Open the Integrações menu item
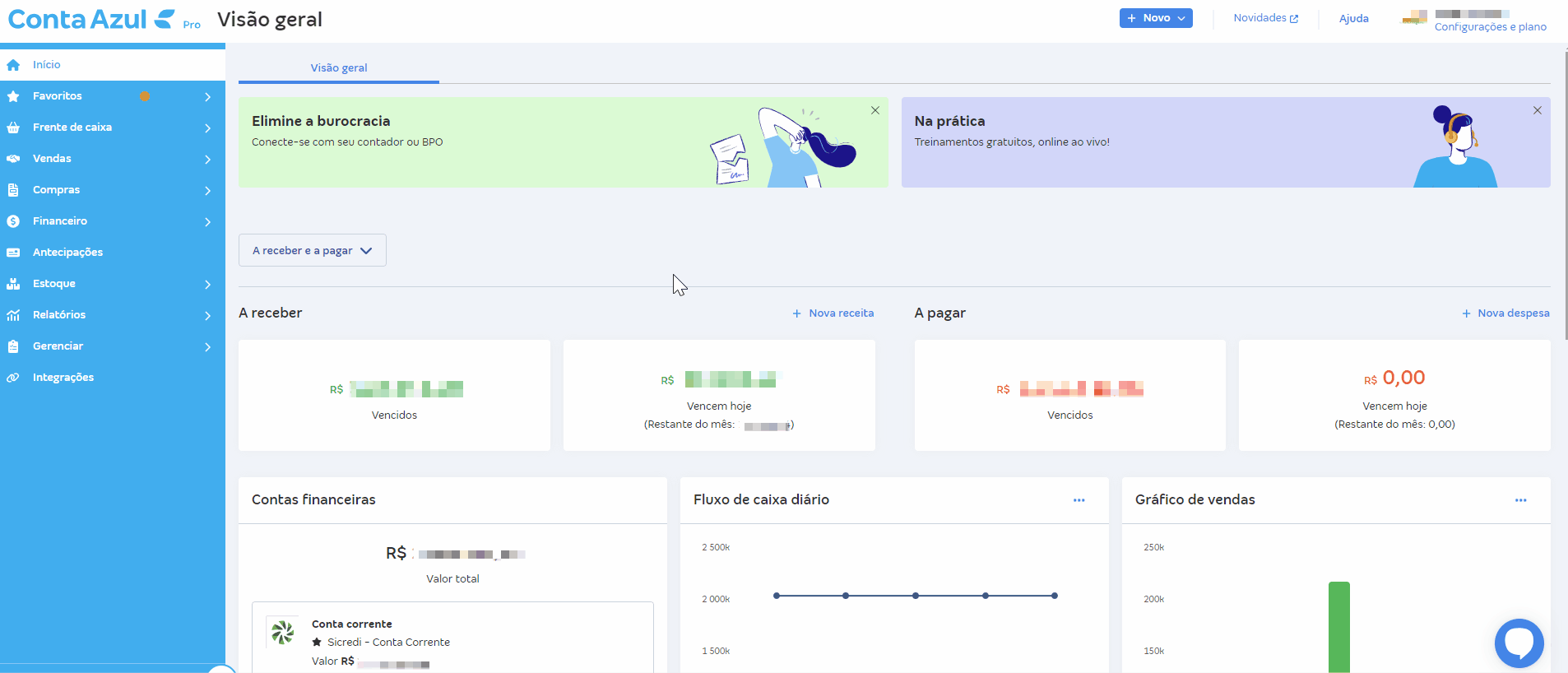 (113, 378)
